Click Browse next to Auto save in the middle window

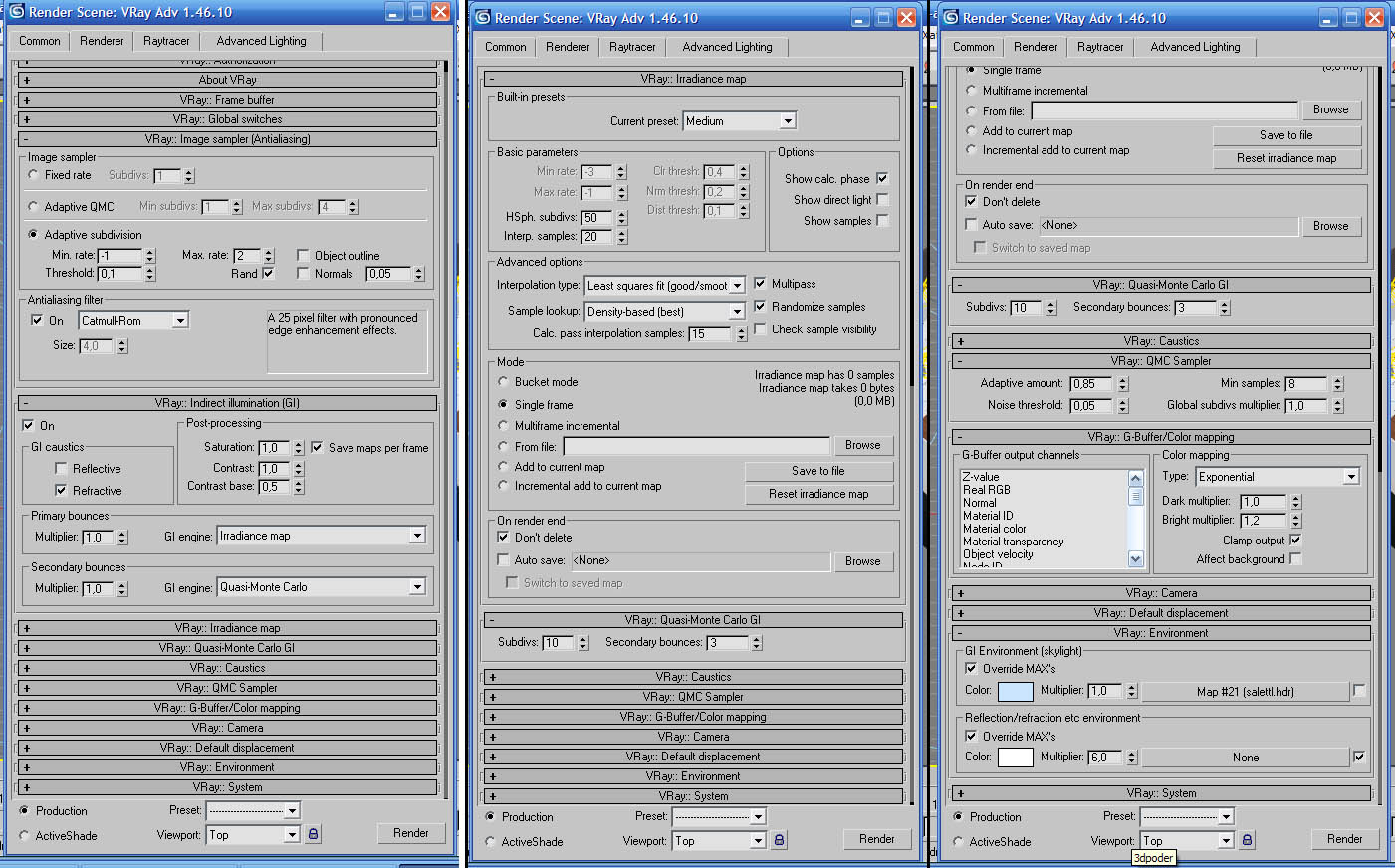point(863,561)
